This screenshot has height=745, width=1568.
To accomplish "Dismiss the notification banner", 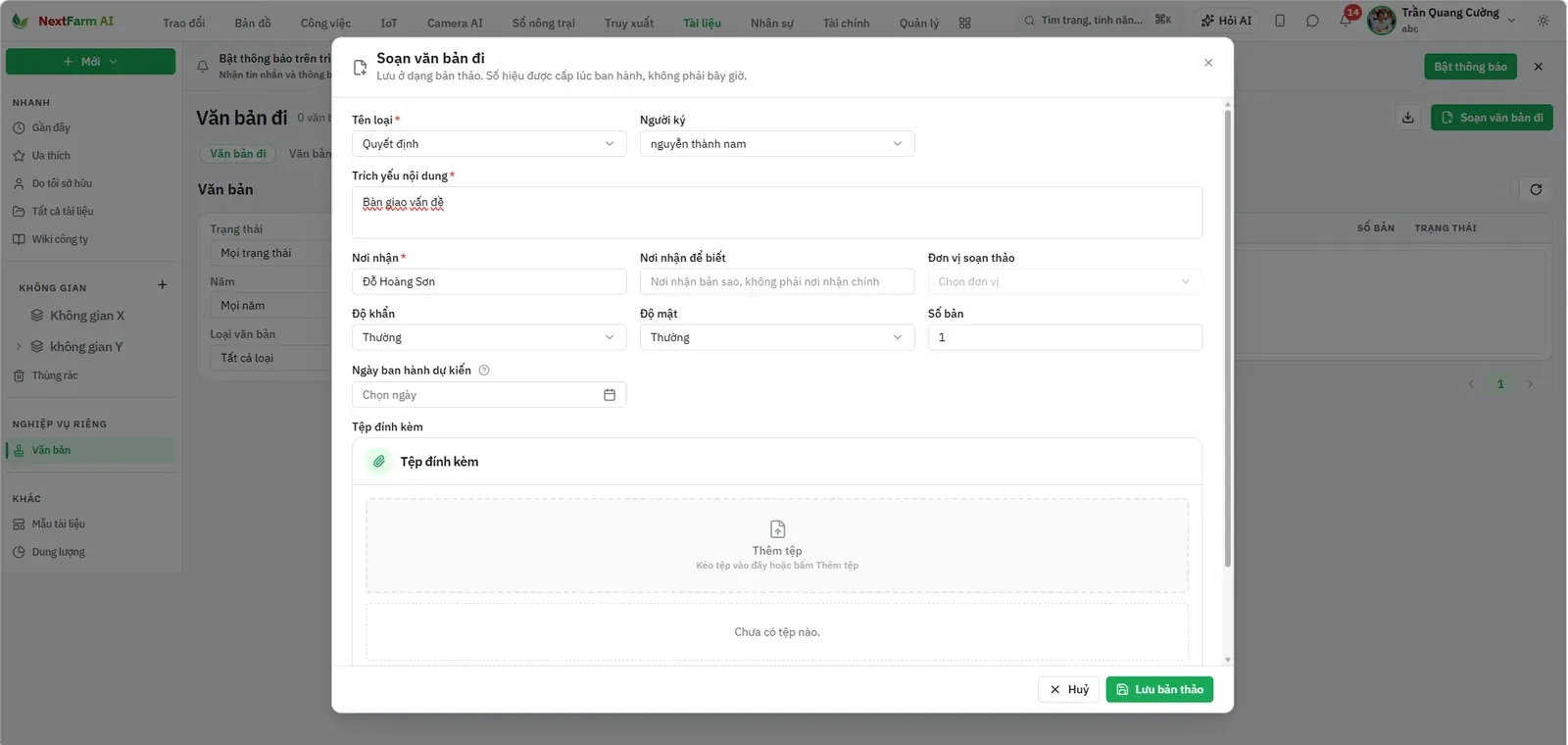I will point(1539,67).
